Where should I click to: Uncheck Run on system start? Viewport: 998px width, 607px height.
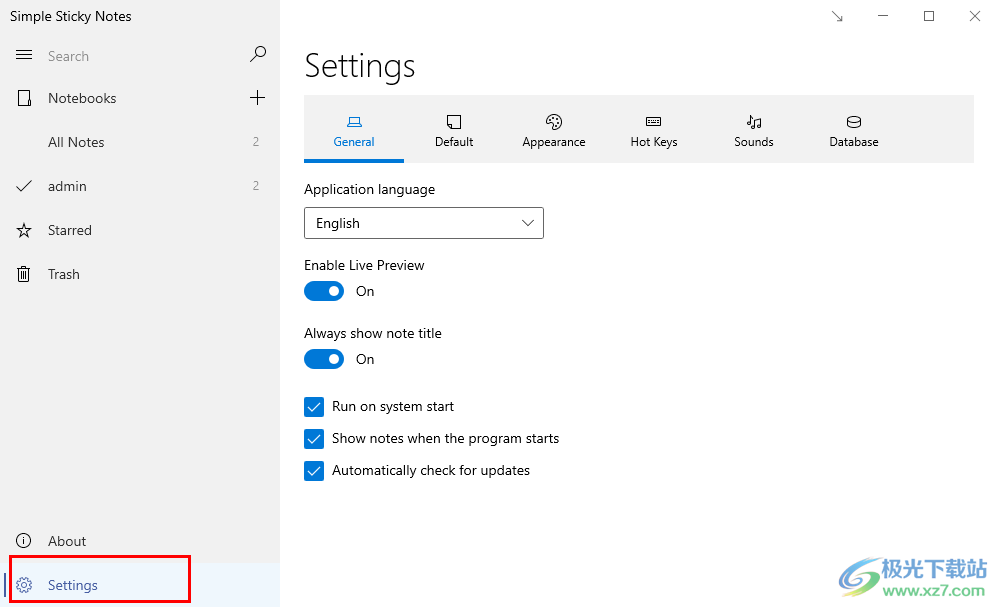314,407
